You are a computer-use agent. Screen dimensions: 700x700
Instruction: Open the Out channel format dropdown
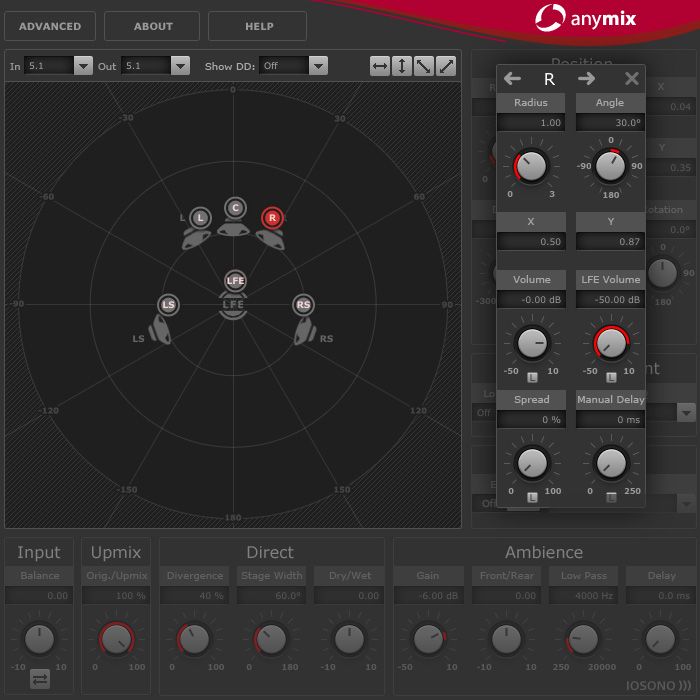click(x=155, y=66)
